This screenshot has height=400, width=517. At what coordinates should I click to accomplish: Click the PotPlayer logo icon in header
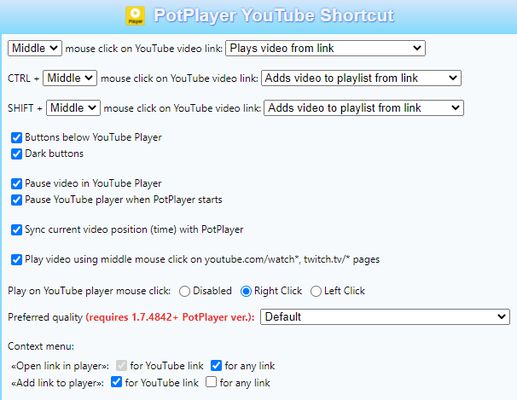(x=135, y=16)
